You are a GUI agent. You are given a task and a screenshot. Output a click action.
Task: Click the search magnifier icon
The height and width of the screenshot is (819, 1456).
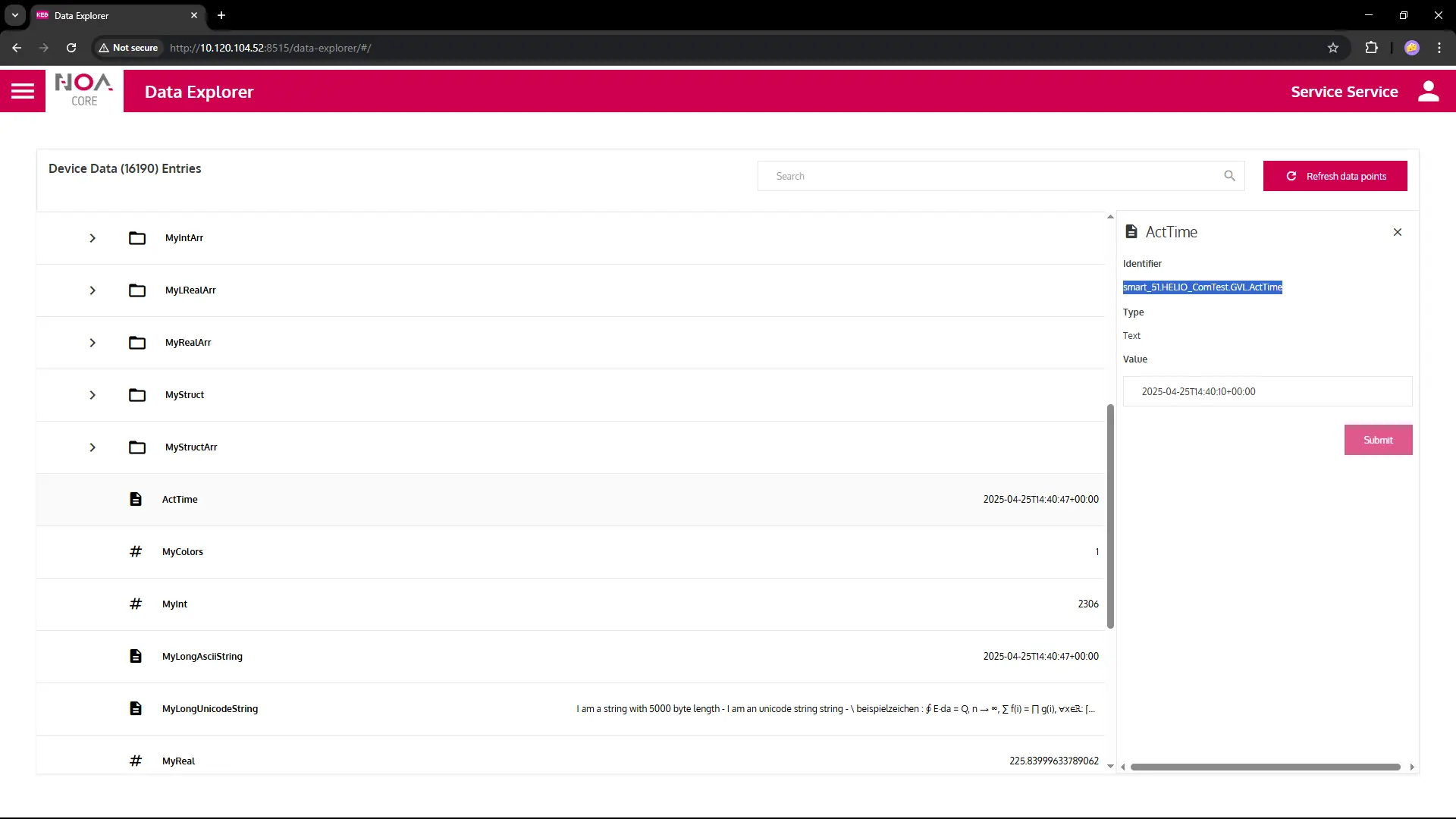click(1229, 175)
